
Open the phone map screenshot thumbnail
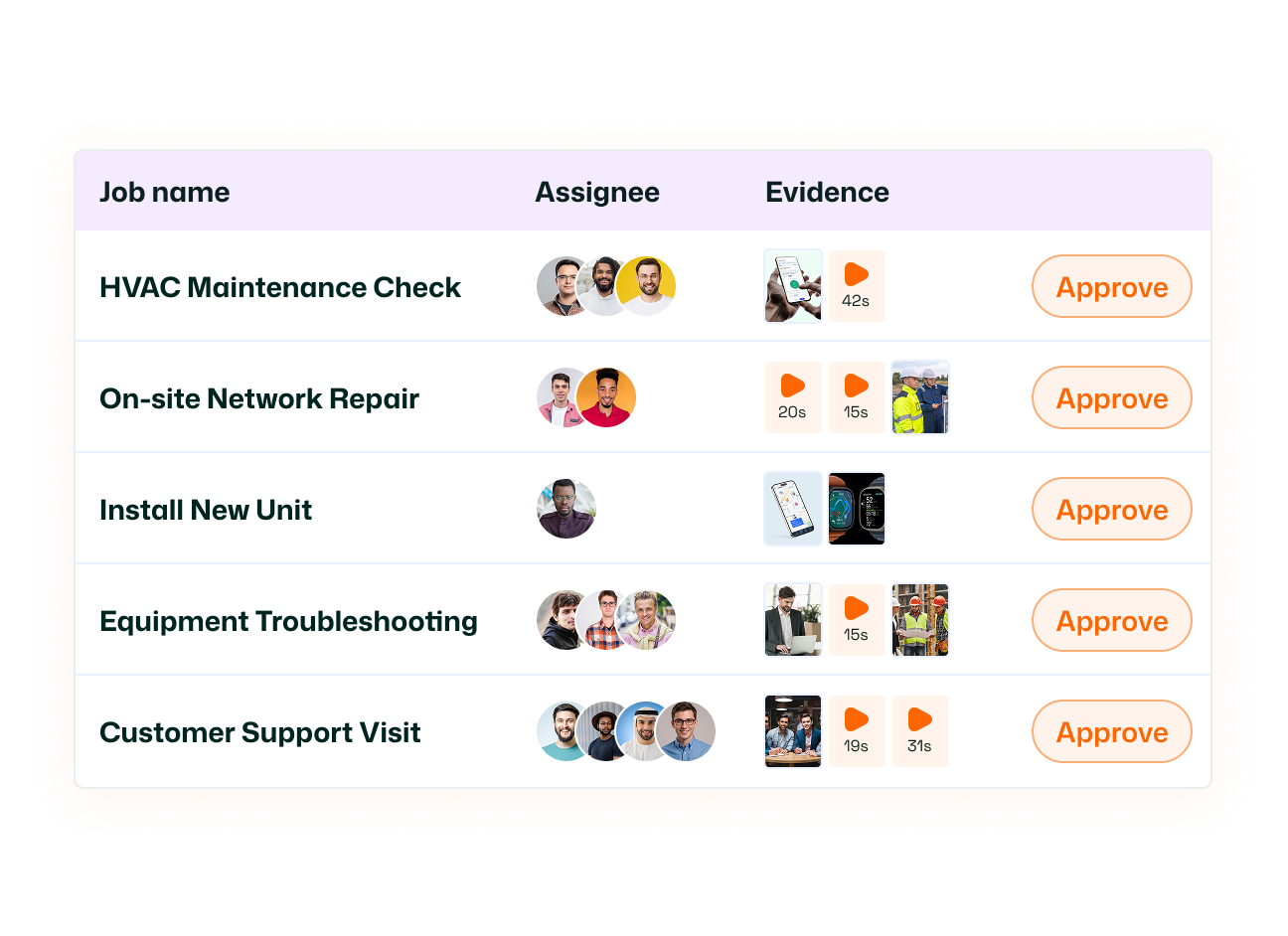pos(792,509)
